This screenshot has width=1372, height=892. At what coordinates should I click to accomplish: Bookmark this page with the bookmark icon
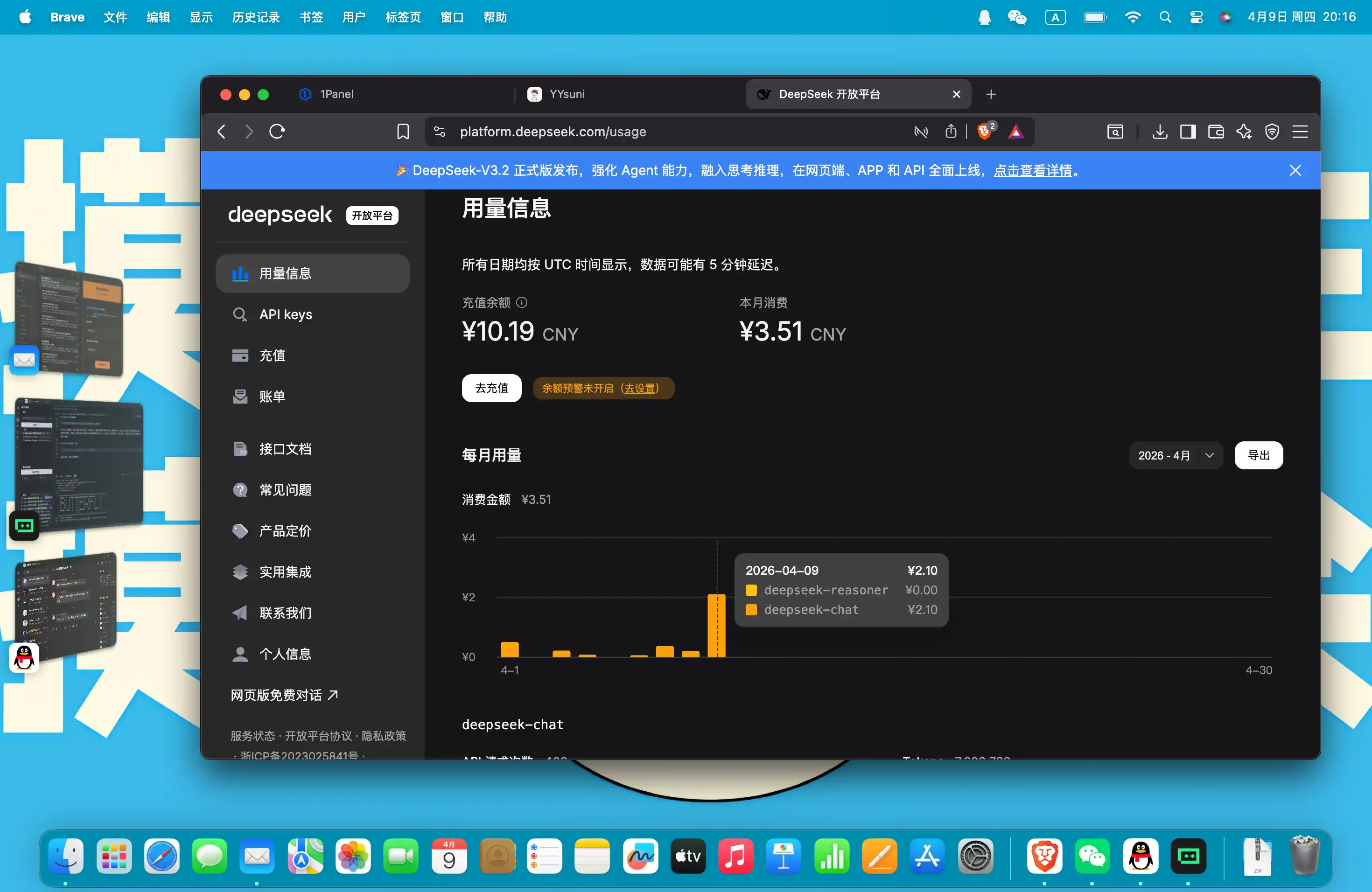pos(403,132)
